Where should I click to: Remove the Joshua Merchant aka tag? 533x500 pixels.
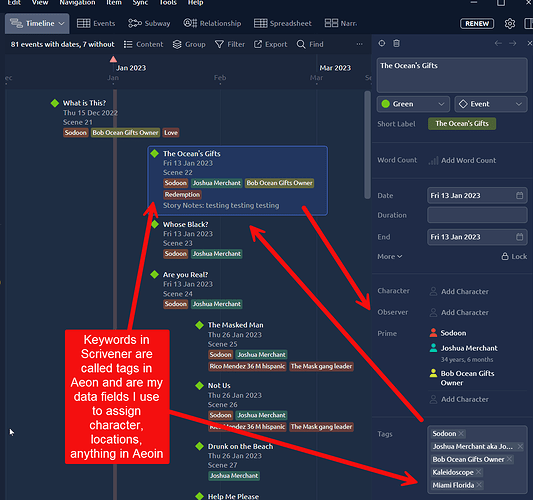click(x=520, y=446)
